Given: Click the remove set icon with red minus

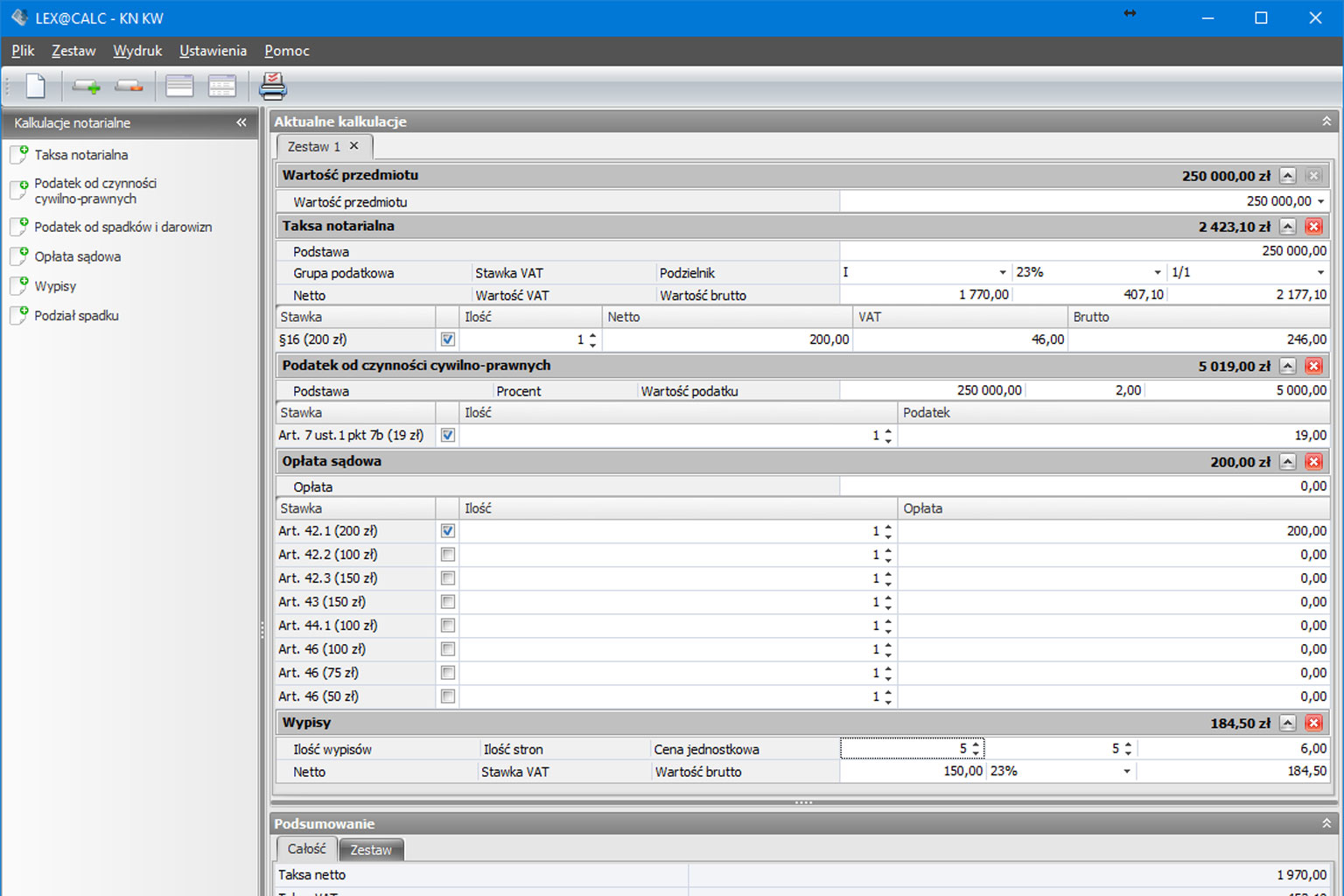Looking at the screenshot, I should point(129,86).
